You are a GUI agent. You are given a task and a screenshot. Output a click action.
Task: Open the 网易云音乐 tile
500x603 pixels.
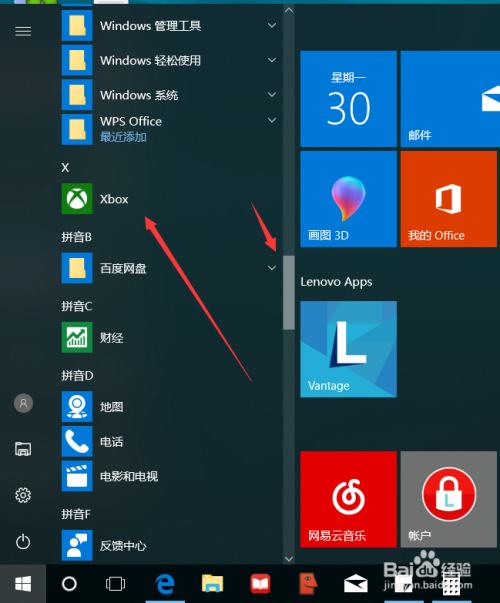(348, 499)
